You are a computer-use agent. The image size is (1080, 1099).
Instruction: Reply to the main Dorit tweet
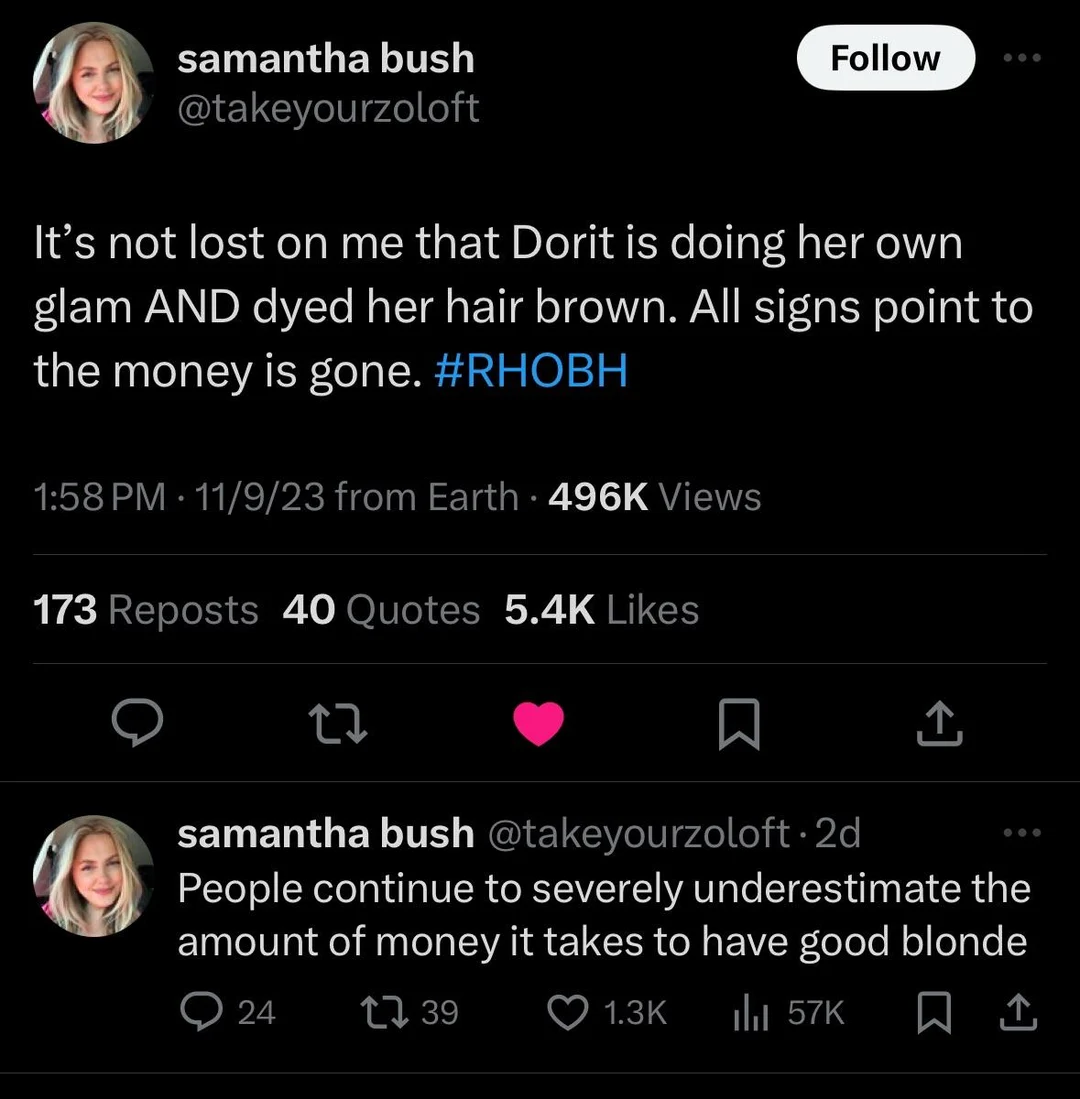click(135, 724)
